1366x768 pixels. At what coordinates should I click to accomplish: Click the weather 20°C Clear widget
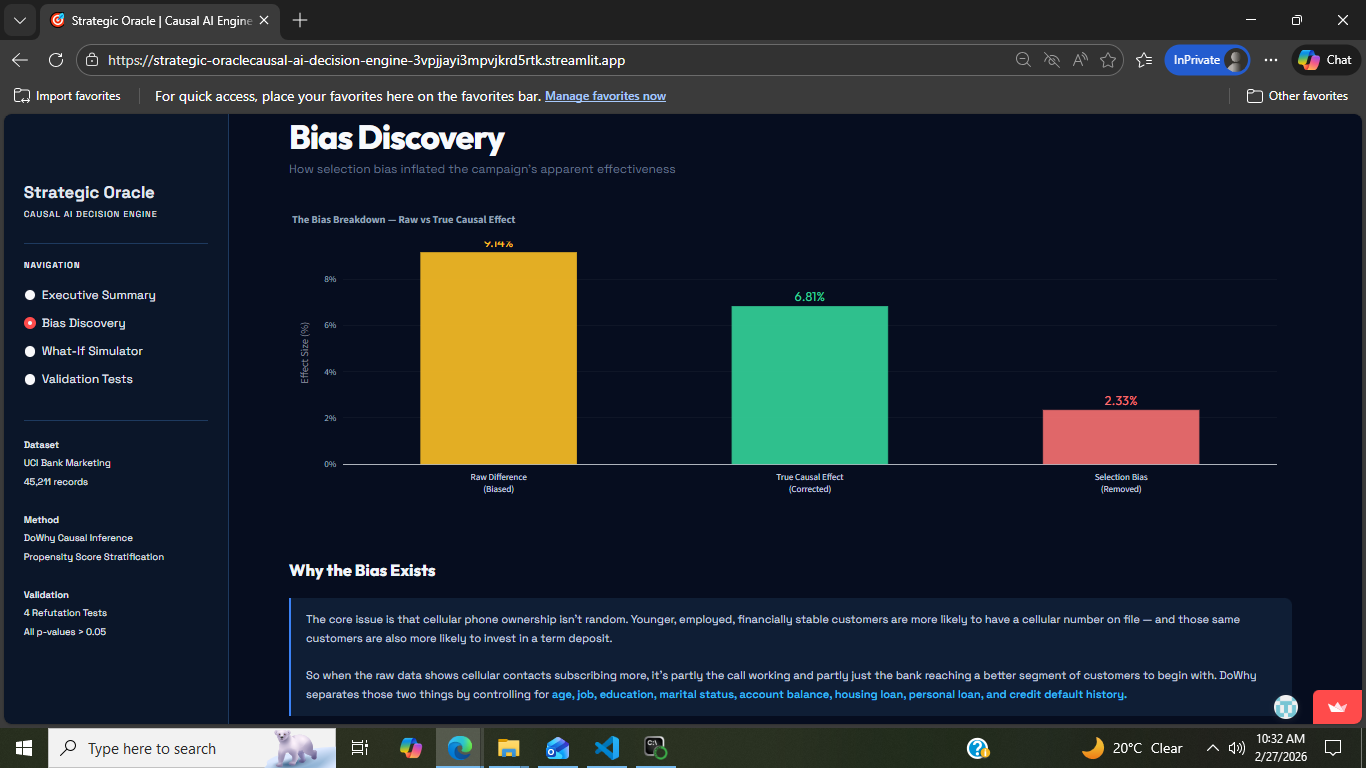1133,748
